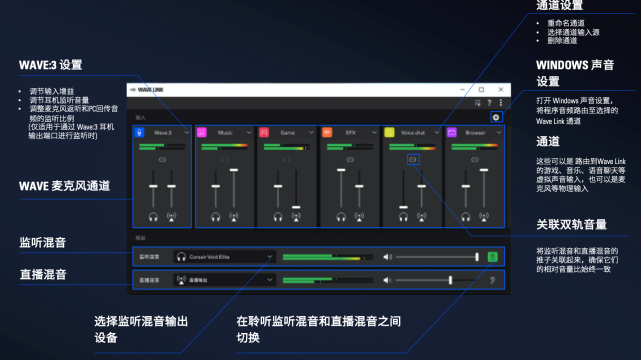This screenshot has width=641, height=360.
Task: Click the red Game channel icon
Action: click(264, 132)
